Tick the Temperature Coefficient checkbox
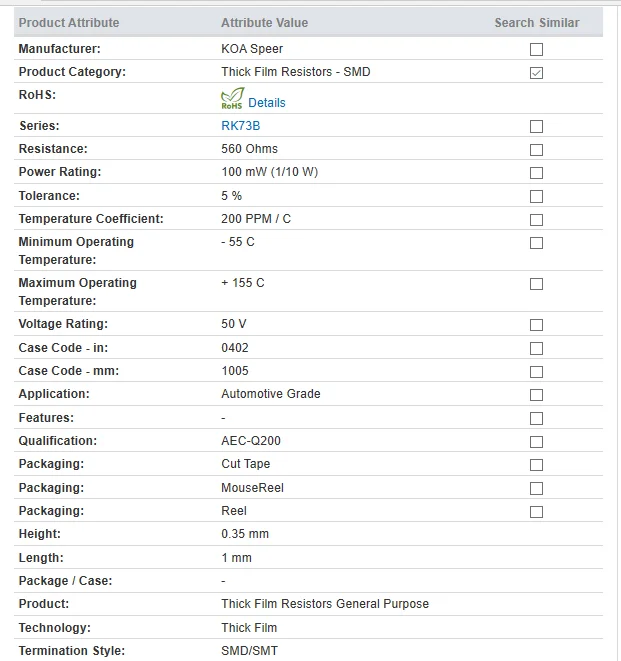Screen dimensions: 621x661 [x=536, y=220]
